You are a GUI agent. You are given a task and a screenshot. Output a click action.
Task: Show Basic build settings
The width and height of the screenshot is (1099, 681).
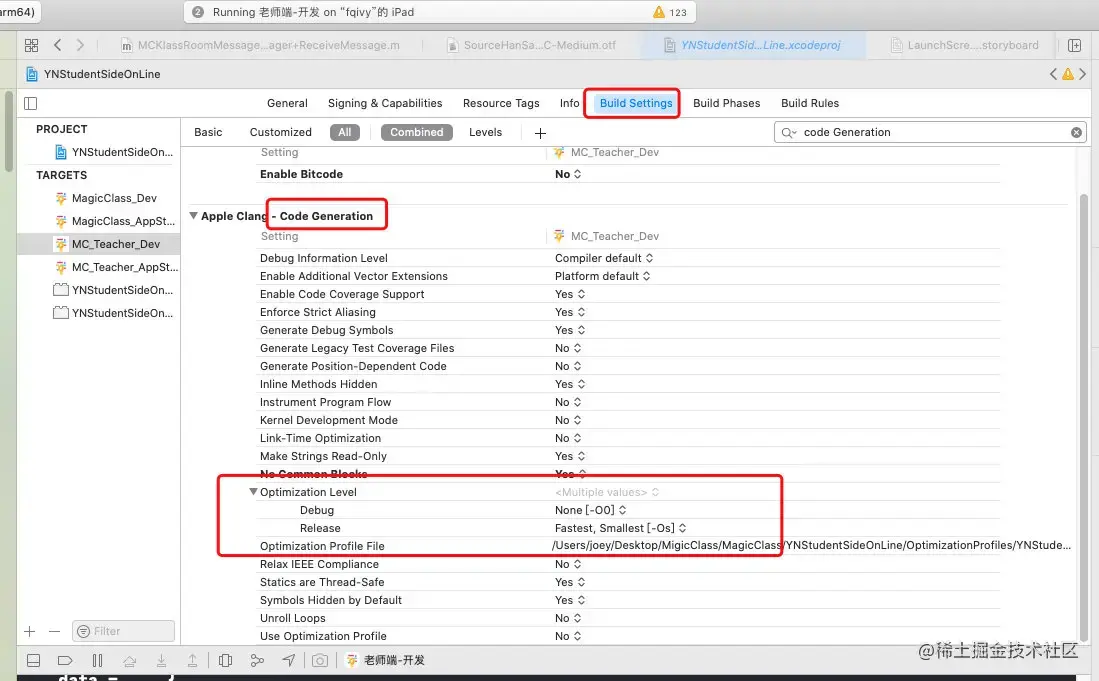(208, 132)
